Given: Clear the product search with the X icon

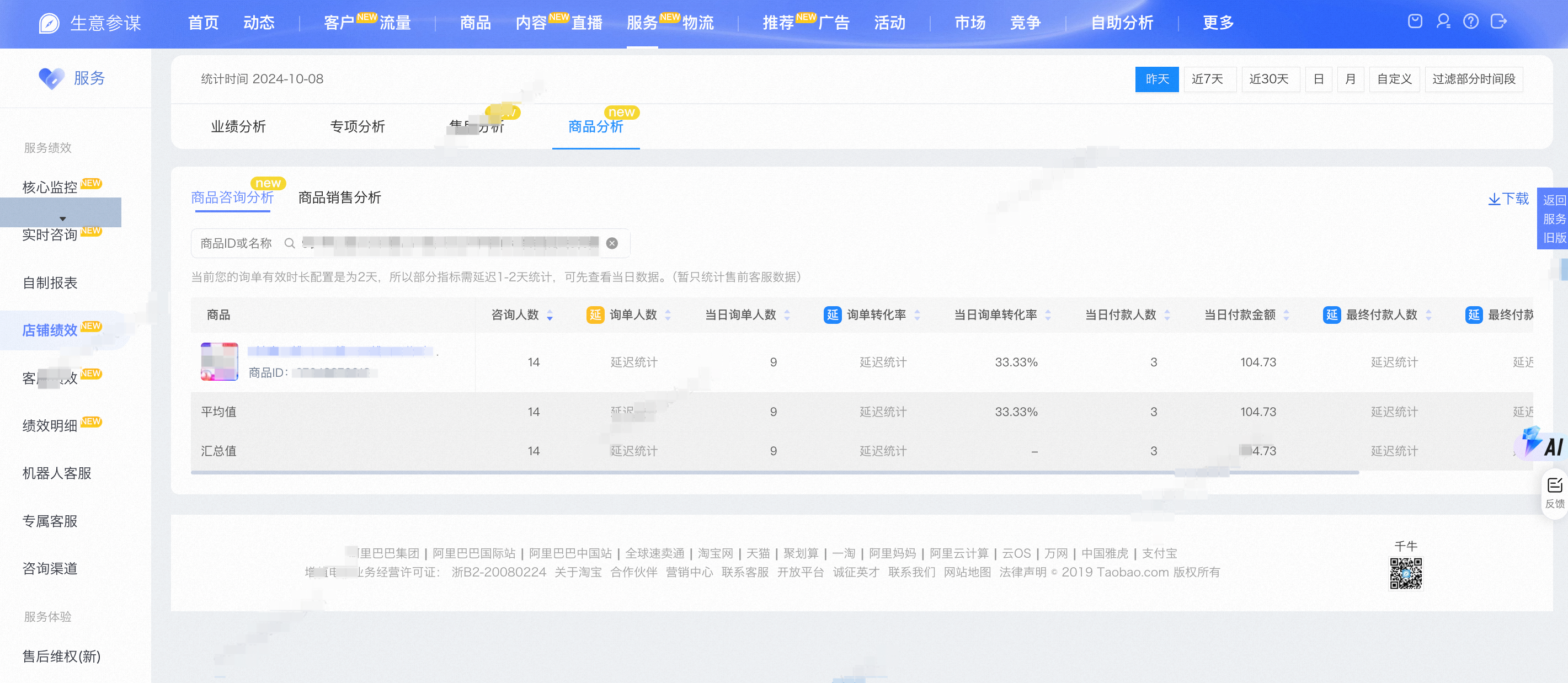Looking at the screenshot, I should click(x=612, y=243).
